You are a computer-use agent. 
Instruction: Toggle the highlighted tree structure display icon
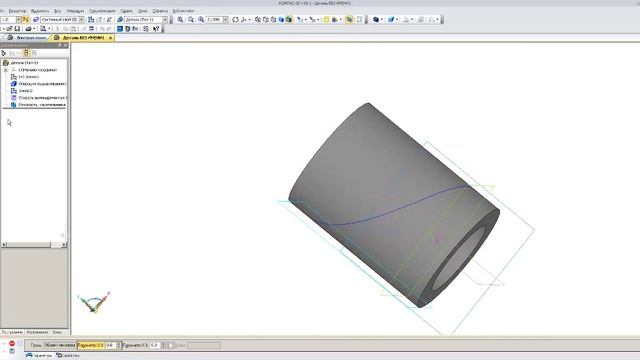click(x=26, y=53)
